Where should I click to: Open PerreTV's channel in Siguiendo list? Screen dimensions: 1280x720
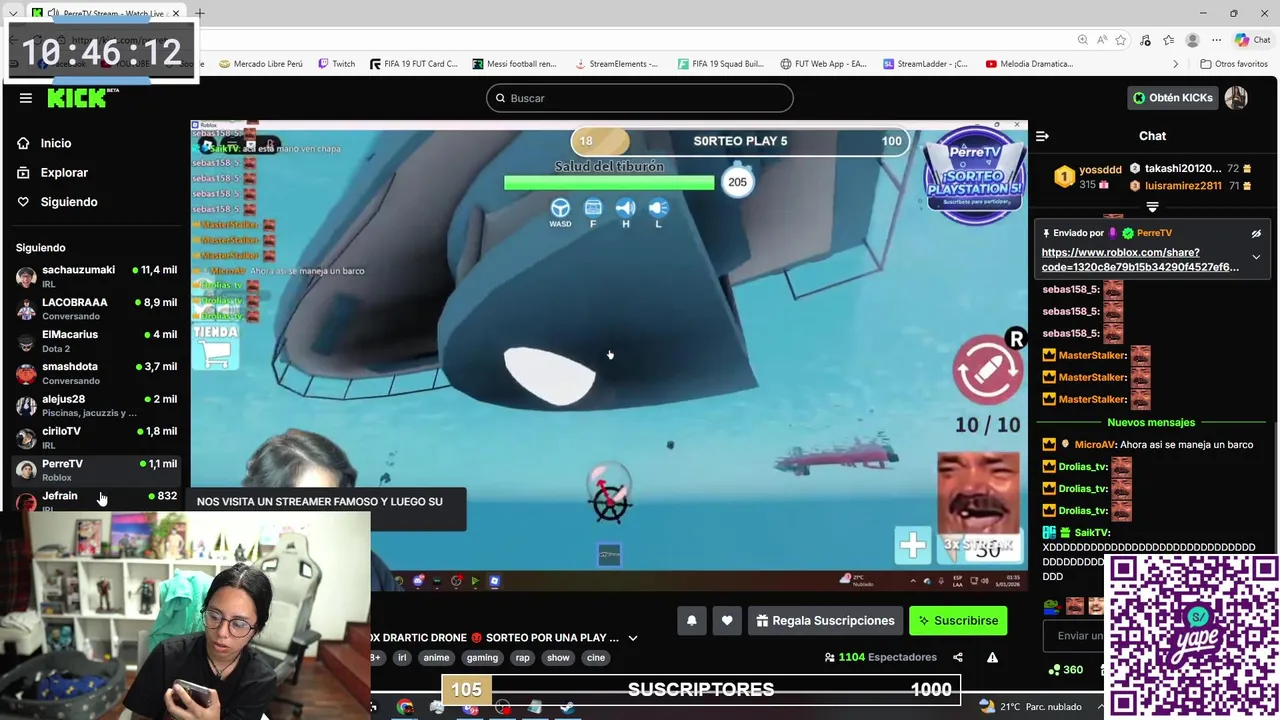tap(96, 470)
